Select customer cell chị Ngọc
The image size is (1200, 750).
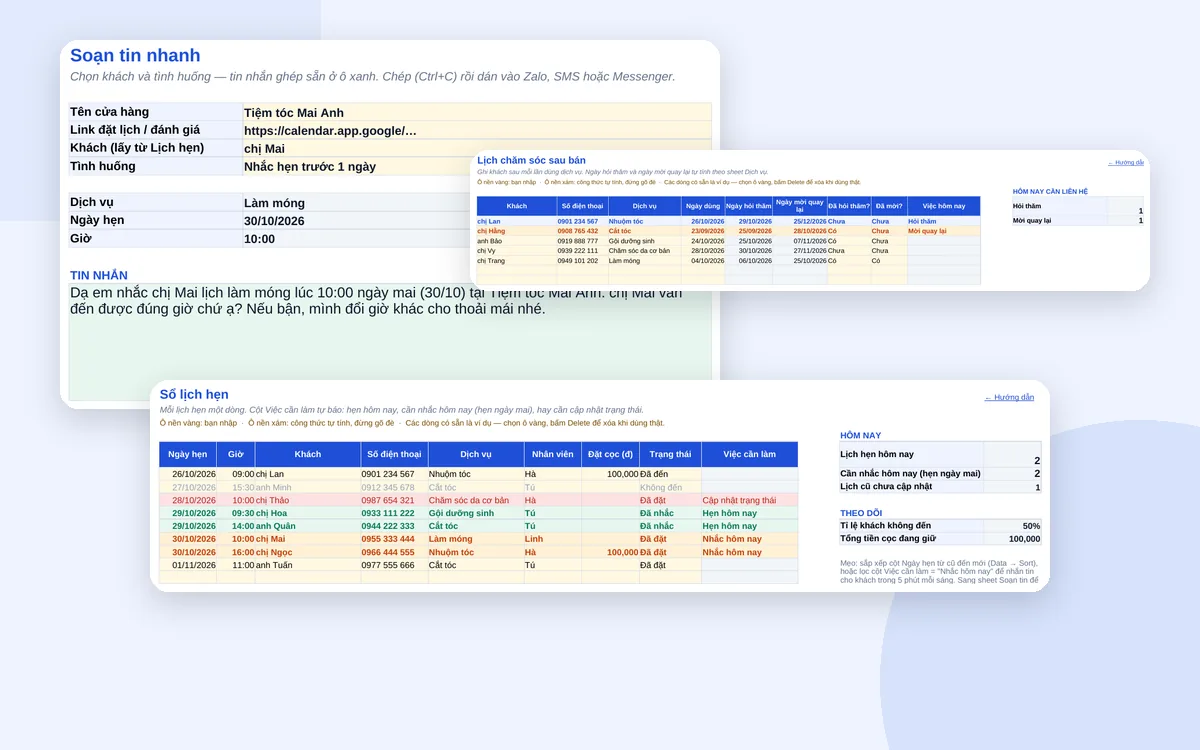[x=308, y=552]
